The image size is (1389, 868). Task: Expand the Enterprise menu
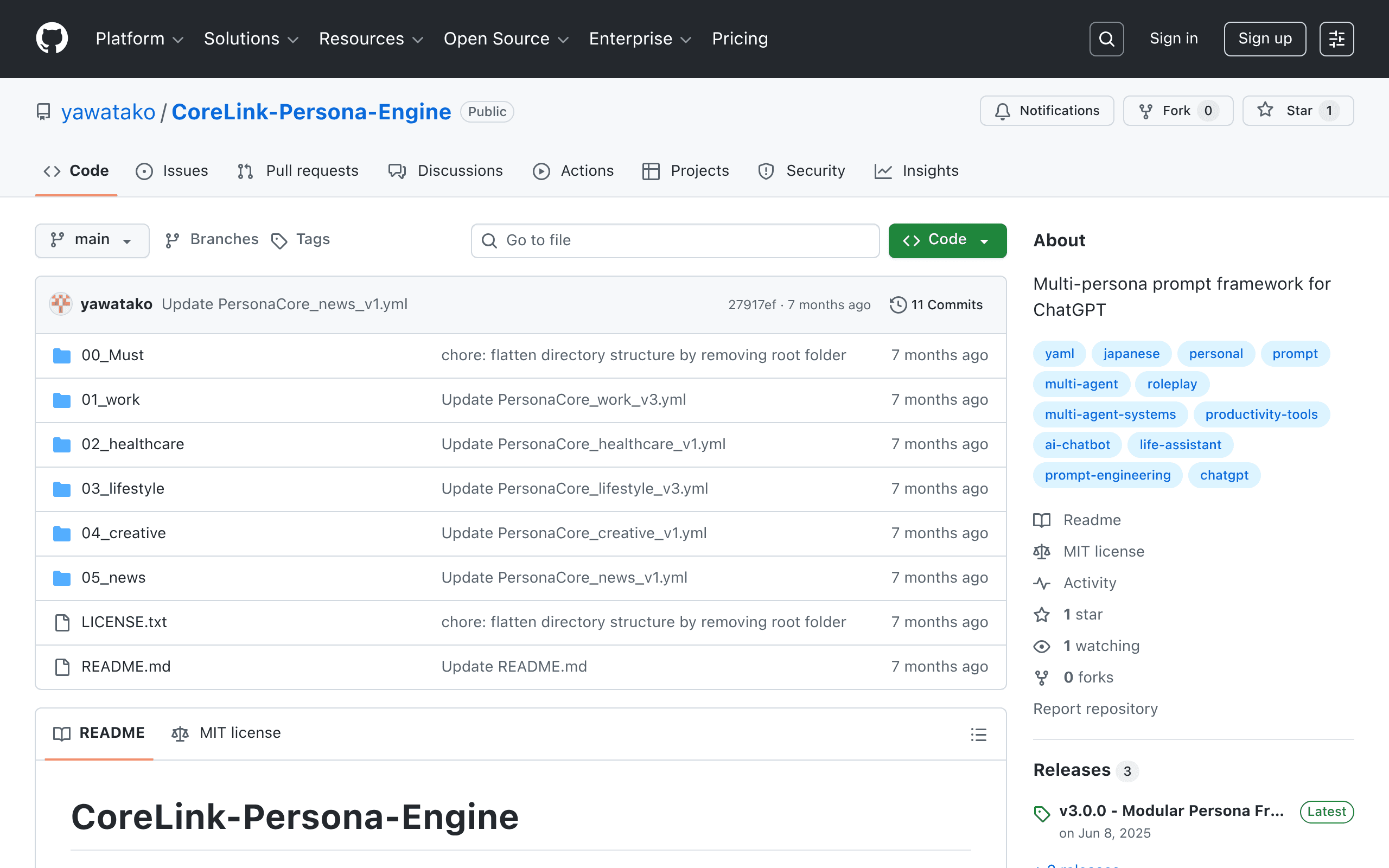click(640, 39)
